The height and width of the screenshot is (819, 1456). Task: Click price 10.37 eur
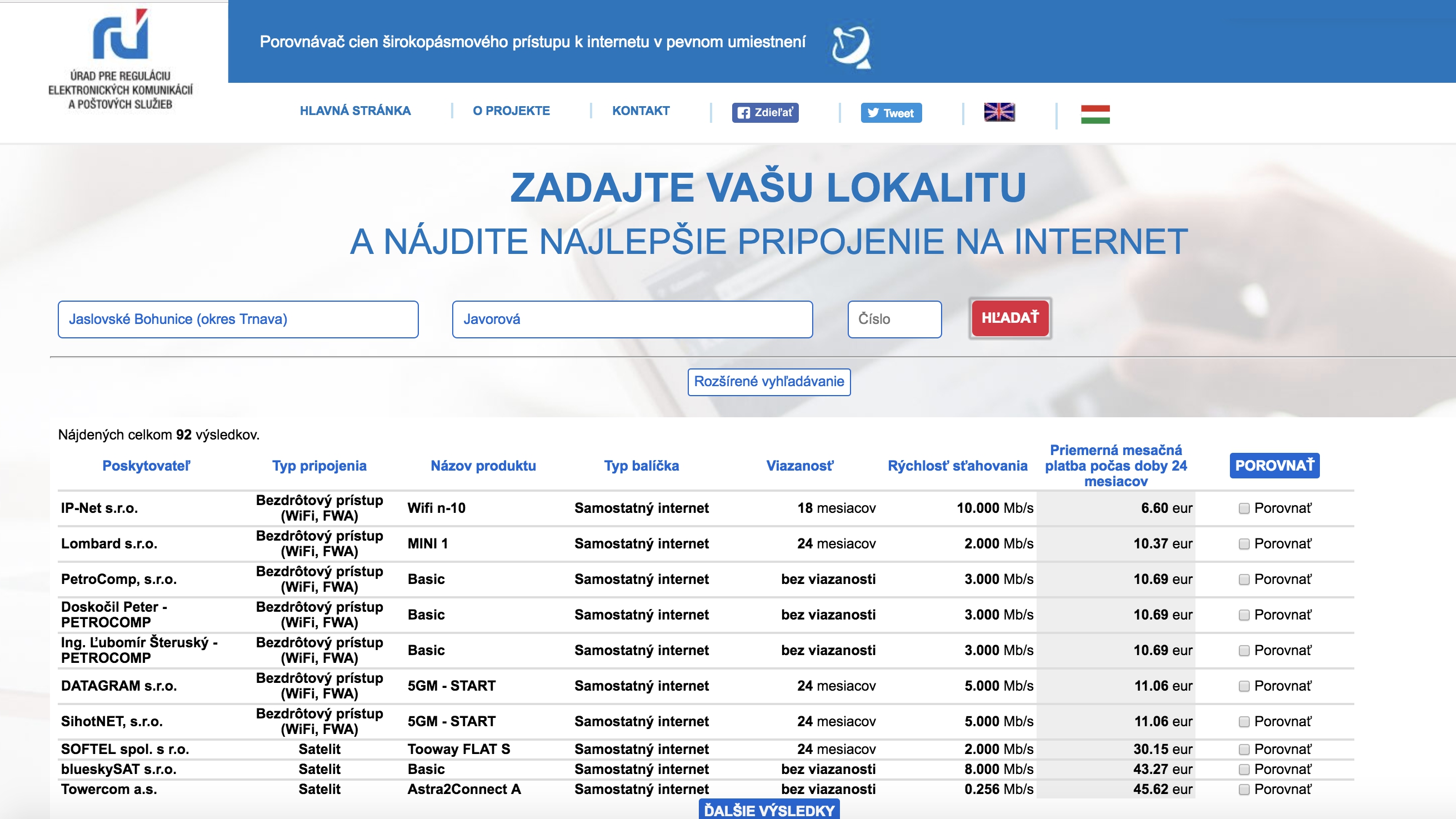[x=1163, y=543]
